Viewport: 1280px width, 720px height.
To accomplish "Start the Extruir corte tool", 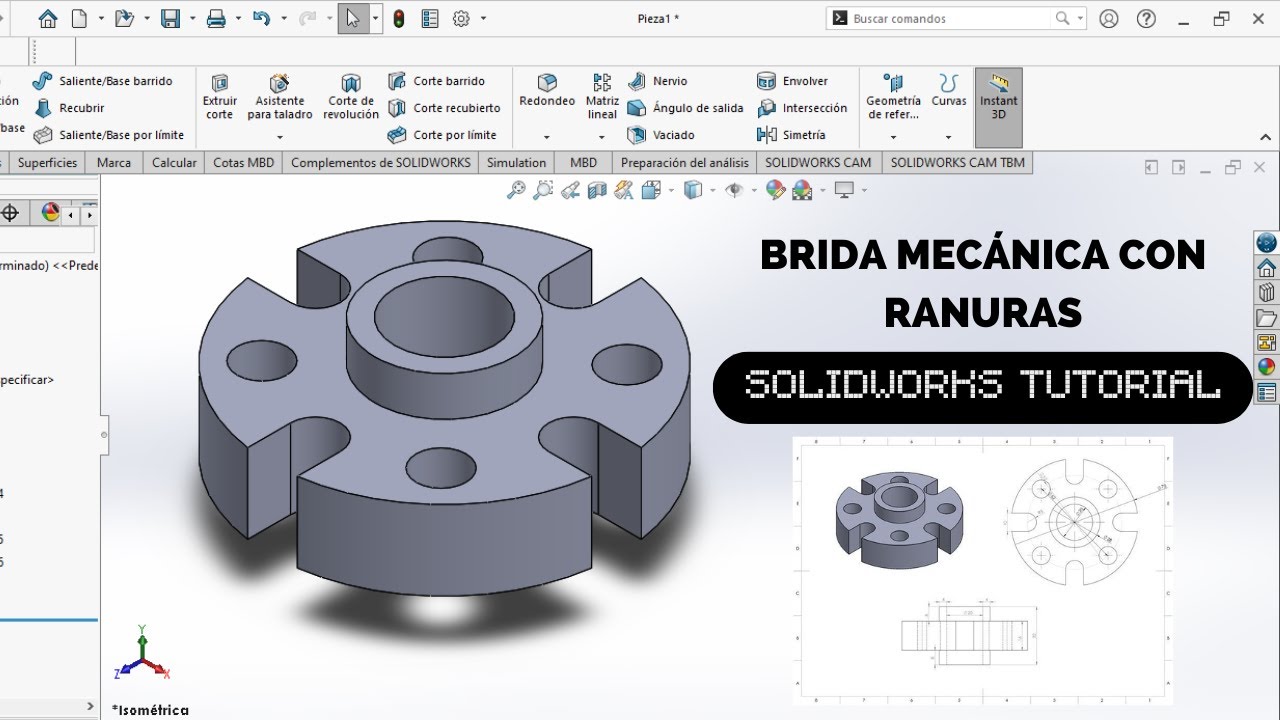I will click(x=220, y=96).
